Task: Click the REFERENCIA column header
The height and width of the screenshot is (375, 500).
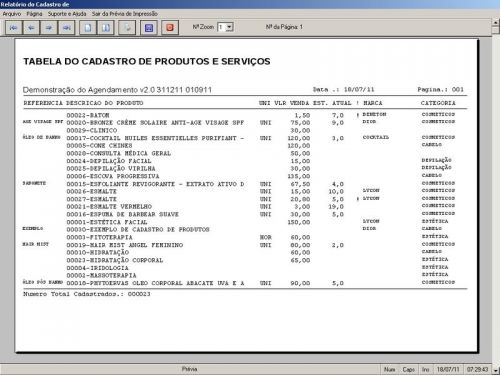Action: [43, 103]
